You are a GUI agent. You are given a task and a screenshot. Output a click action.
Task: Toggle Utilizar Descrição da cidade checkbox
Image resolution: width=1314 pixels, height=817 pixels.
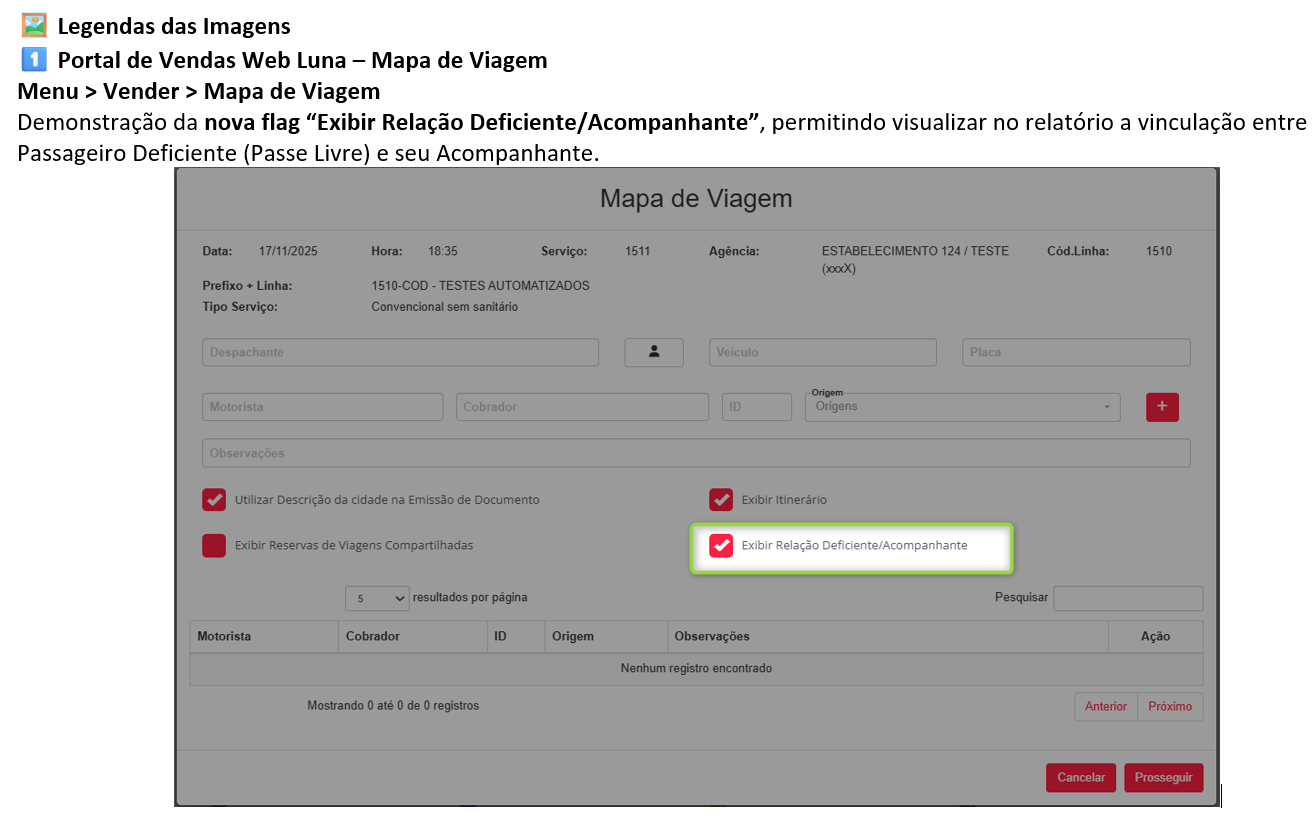point(214,500)
